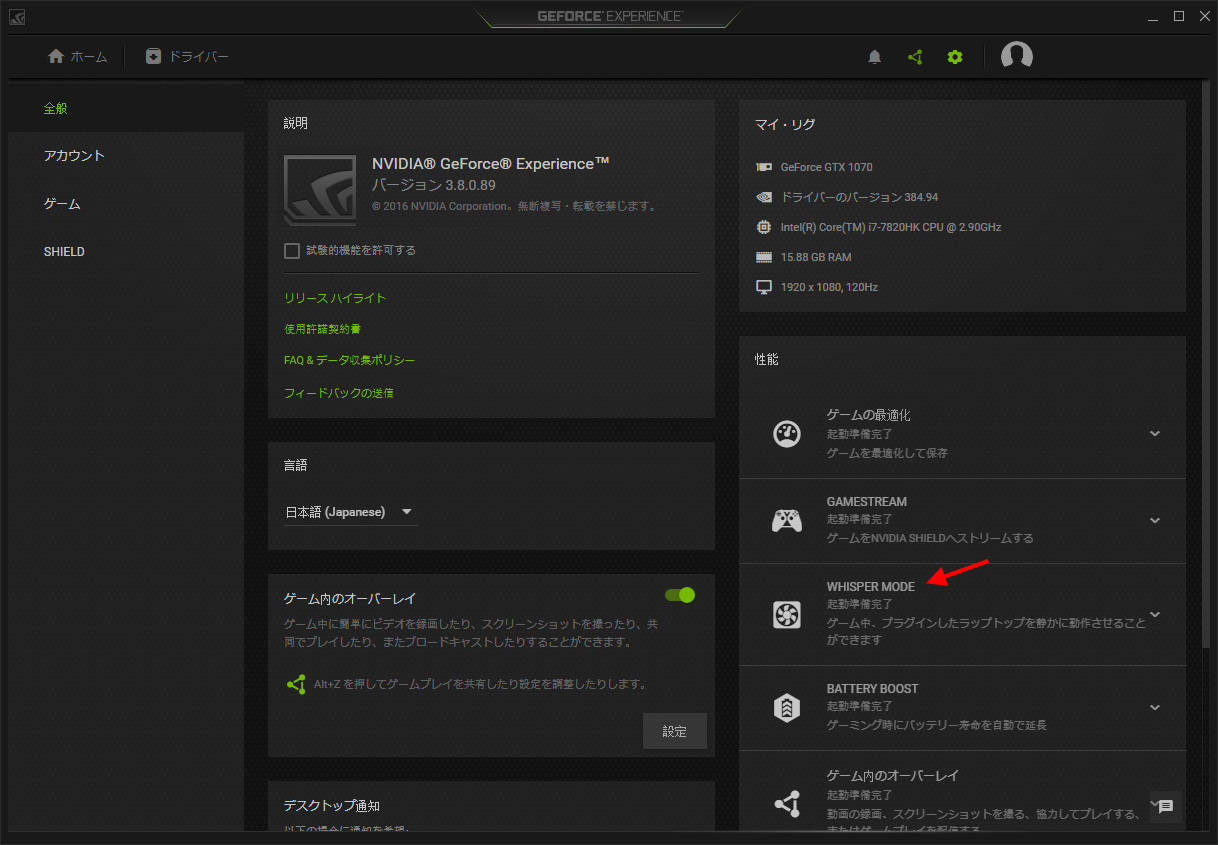Screen dimensions: 1218x845
Task: Click the 1920 x 1080, 120Hz text
Action: (x=829, y=287)
